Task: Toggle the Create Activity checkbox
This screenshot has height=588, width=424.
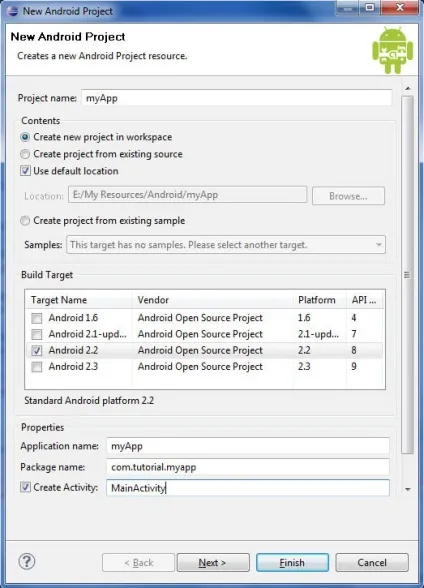Action: pos(25,487)
